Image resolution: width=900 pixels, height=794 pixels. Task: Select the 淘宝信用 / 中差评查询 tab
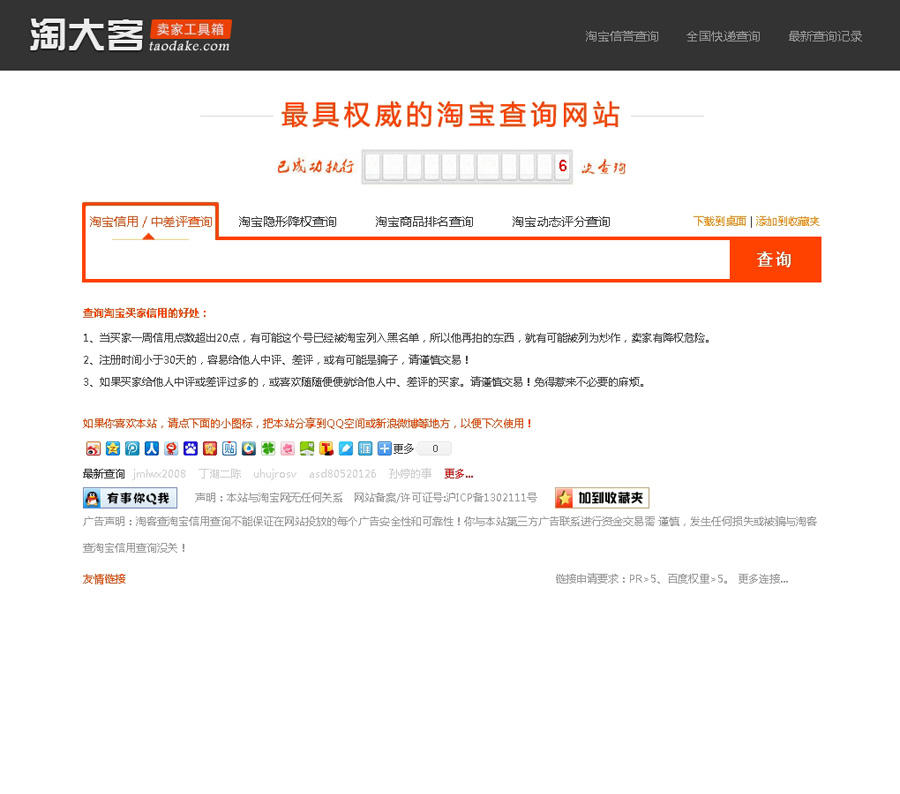coord(150,222)
